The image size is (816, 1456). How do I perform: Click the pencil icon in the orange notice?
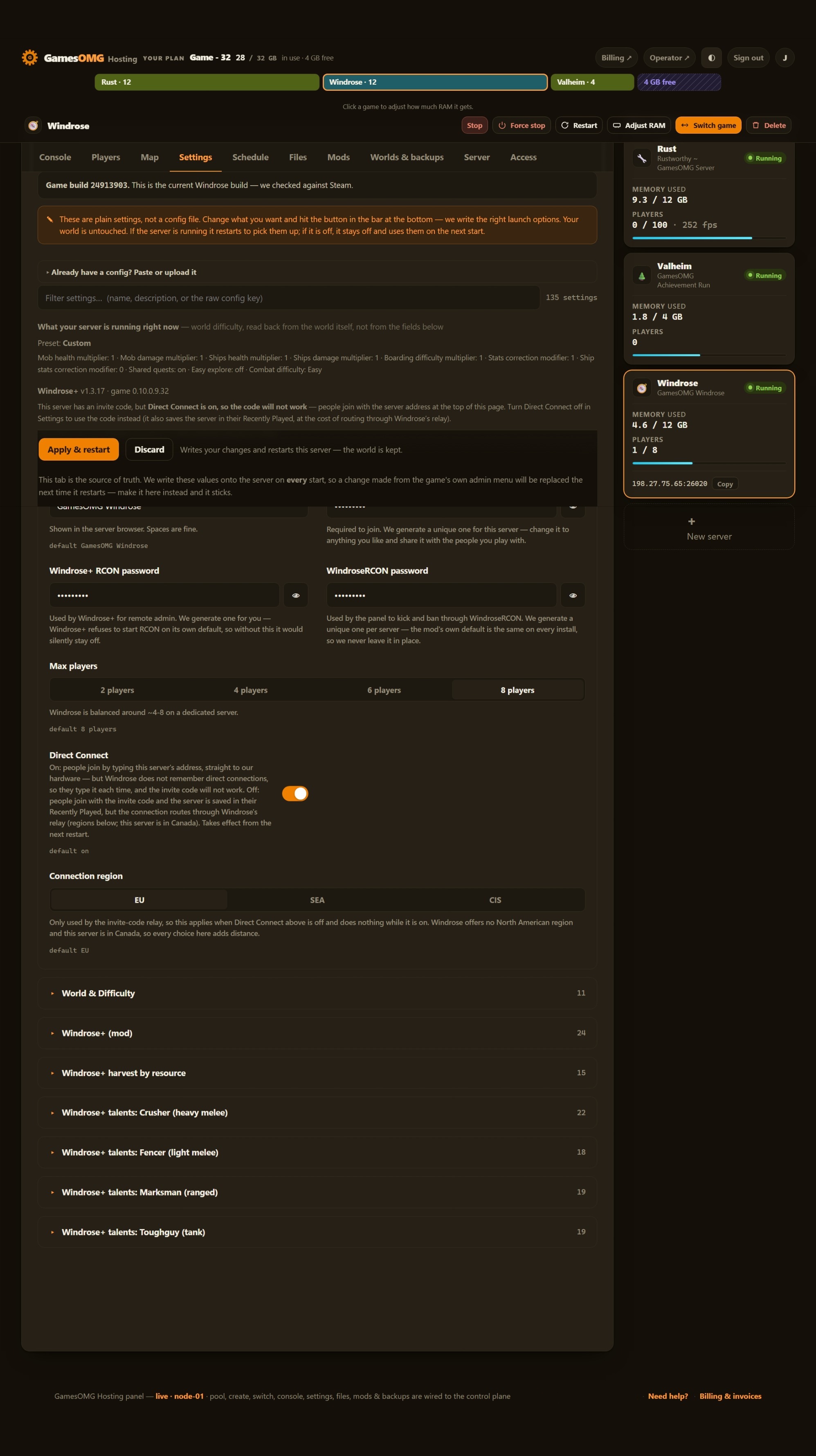tap(50, 219)
